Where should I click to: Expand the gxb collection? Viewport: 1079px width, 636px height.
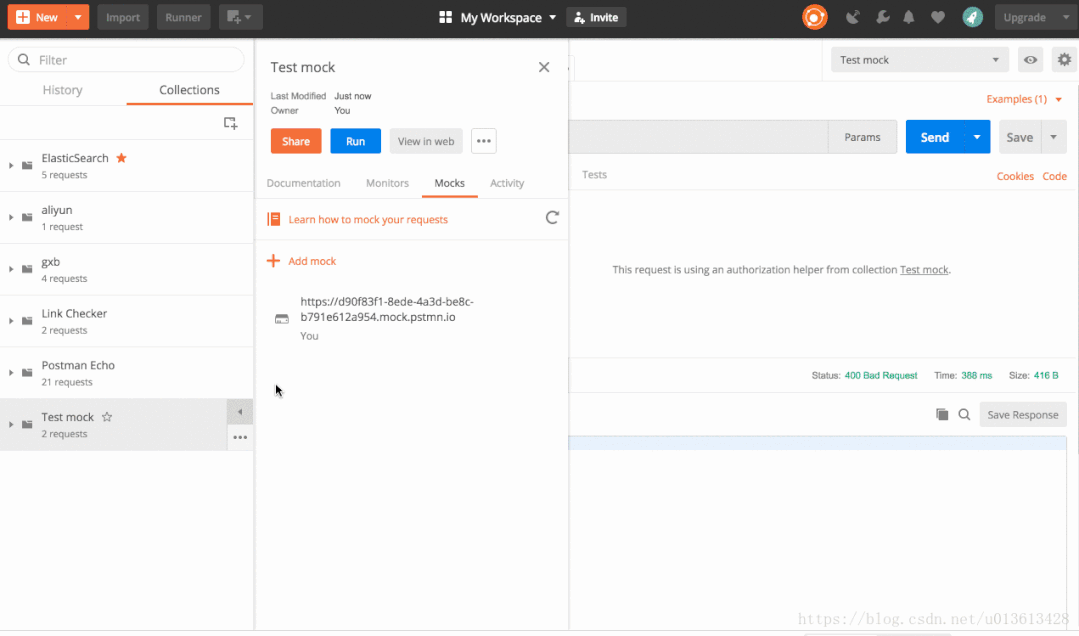pos(11,268)
